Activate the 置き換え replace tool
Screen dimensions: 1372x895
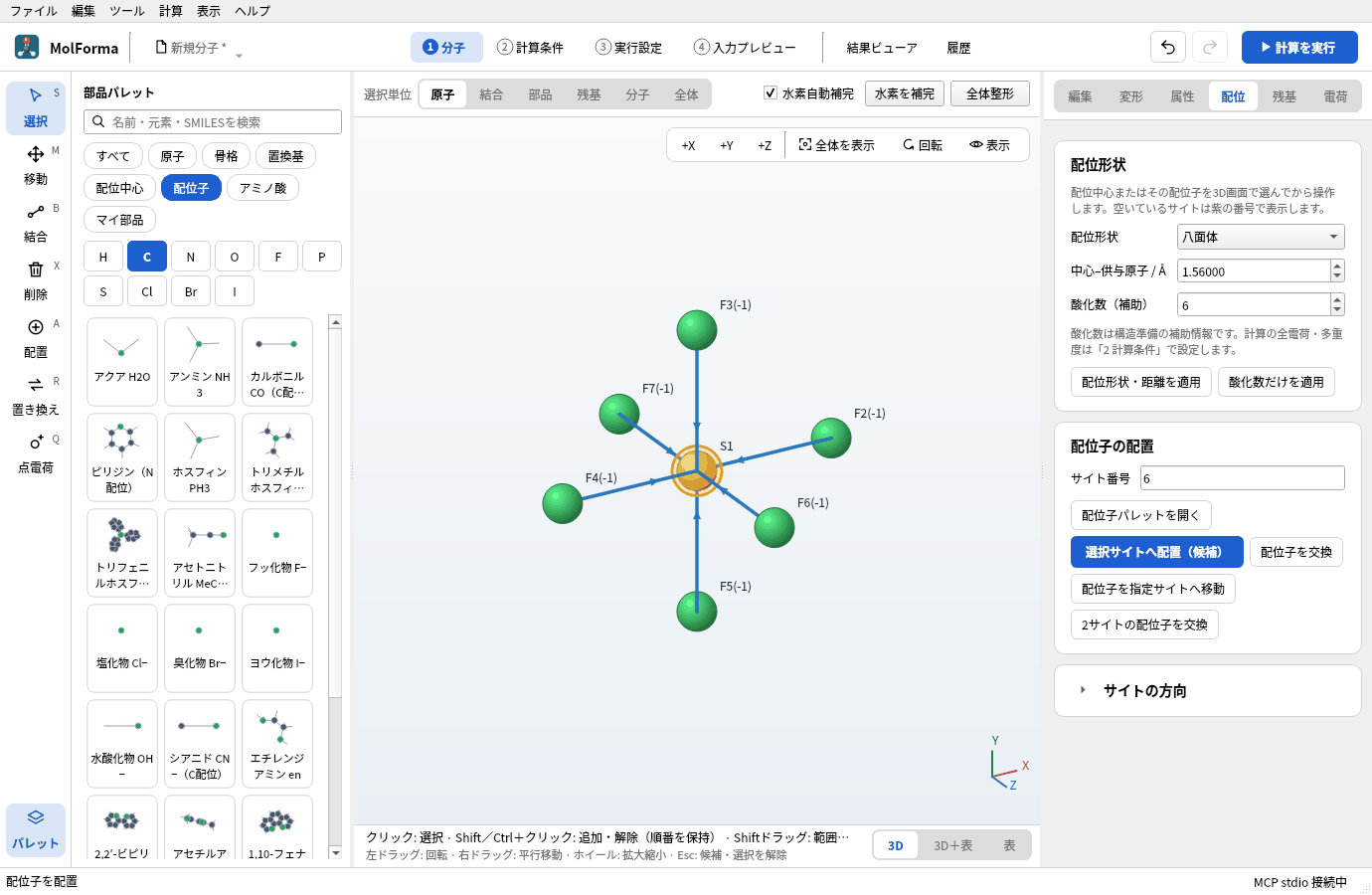click(36, 396)
